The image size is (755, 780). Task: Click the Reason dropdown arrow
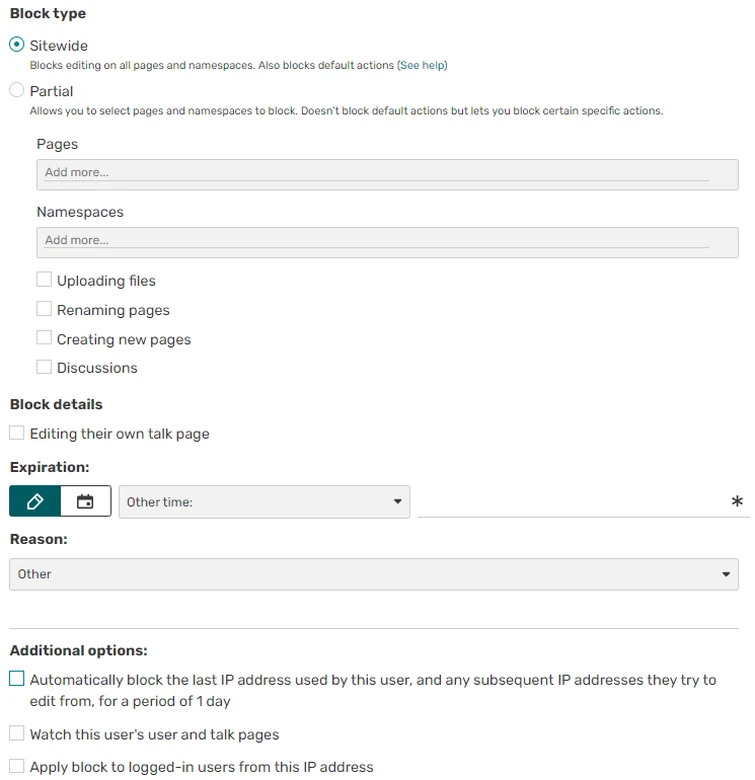tap(726, 574)
